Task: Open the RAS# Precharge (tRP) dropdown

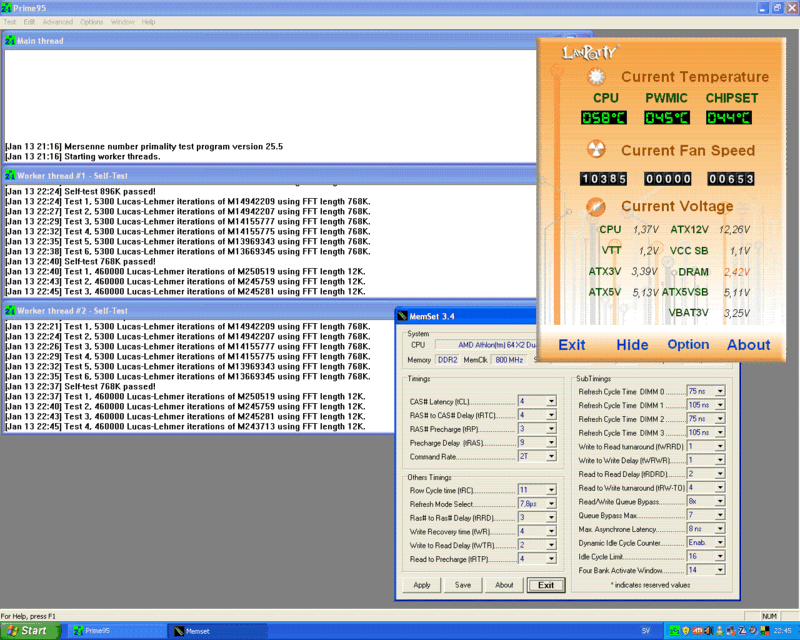Action: click(551, 429)
